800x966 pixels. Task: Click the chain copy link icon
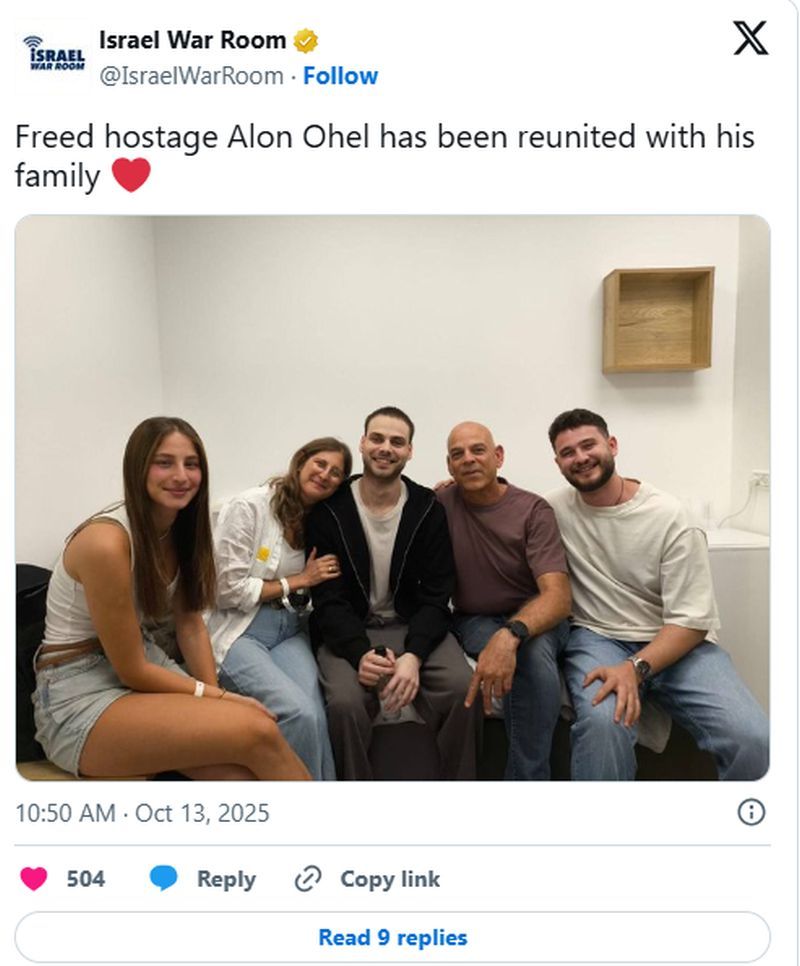pos(306,879)
